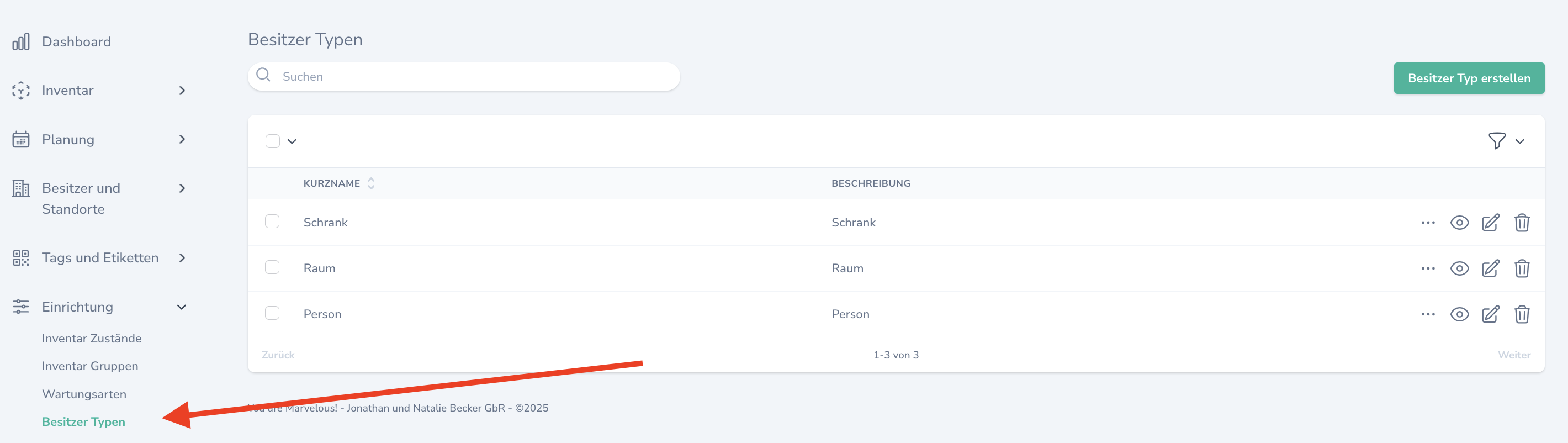Check the Schrank row checkbox
Screen dimensions: 1568x443
[x=272, y=221]
